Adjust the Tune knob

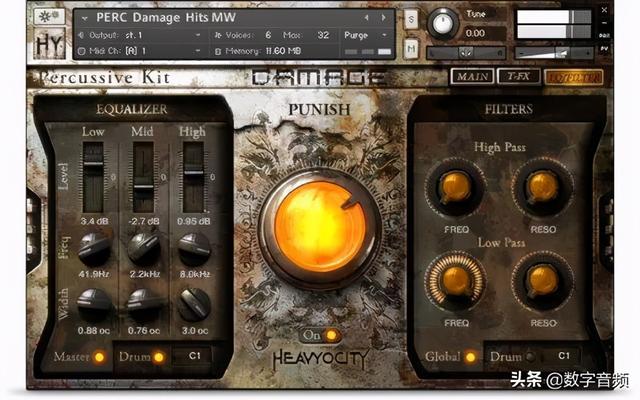point(443,23)
